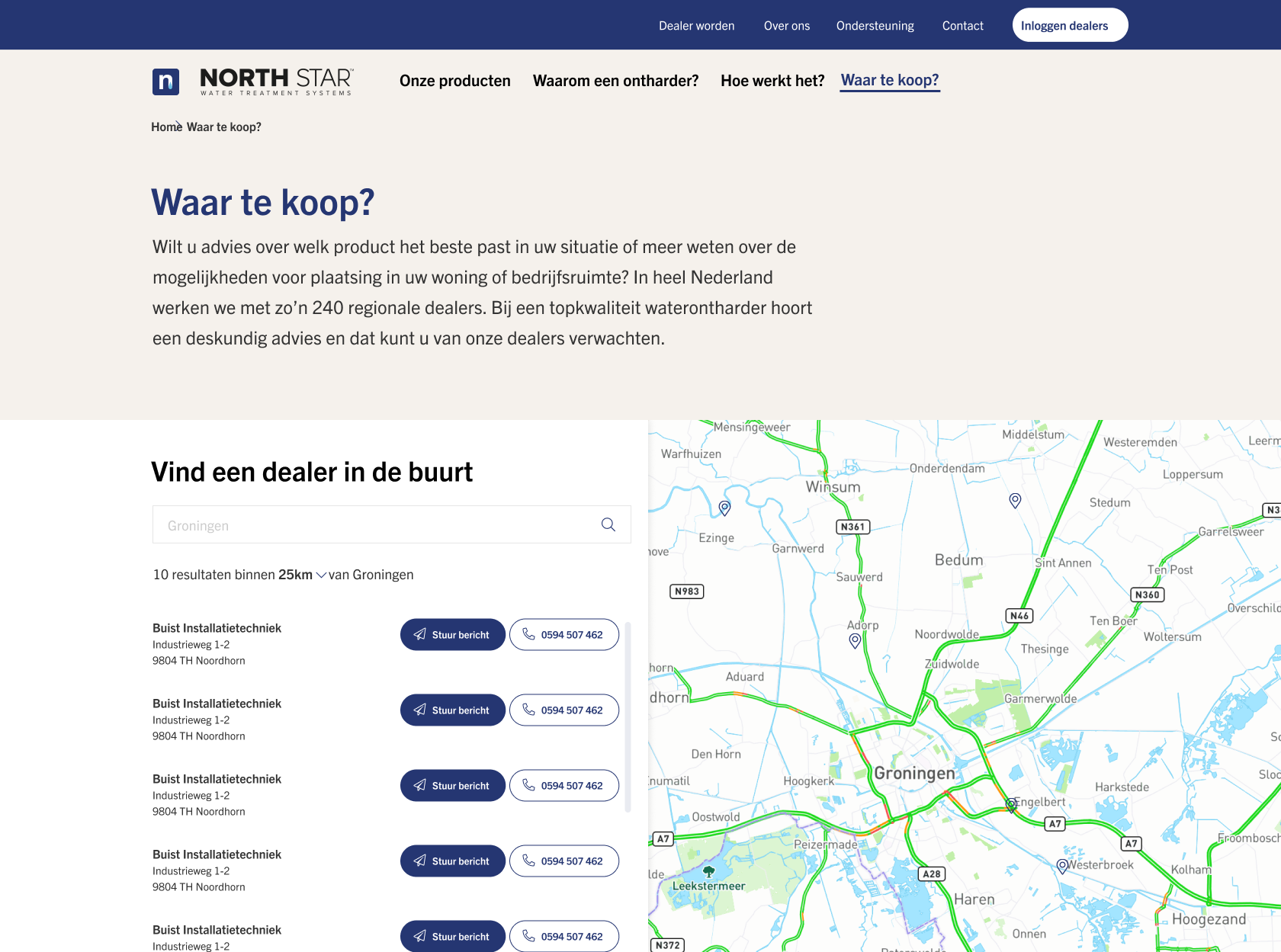Click the fifth dealer's Stuur bericht button

pos(453,937)
